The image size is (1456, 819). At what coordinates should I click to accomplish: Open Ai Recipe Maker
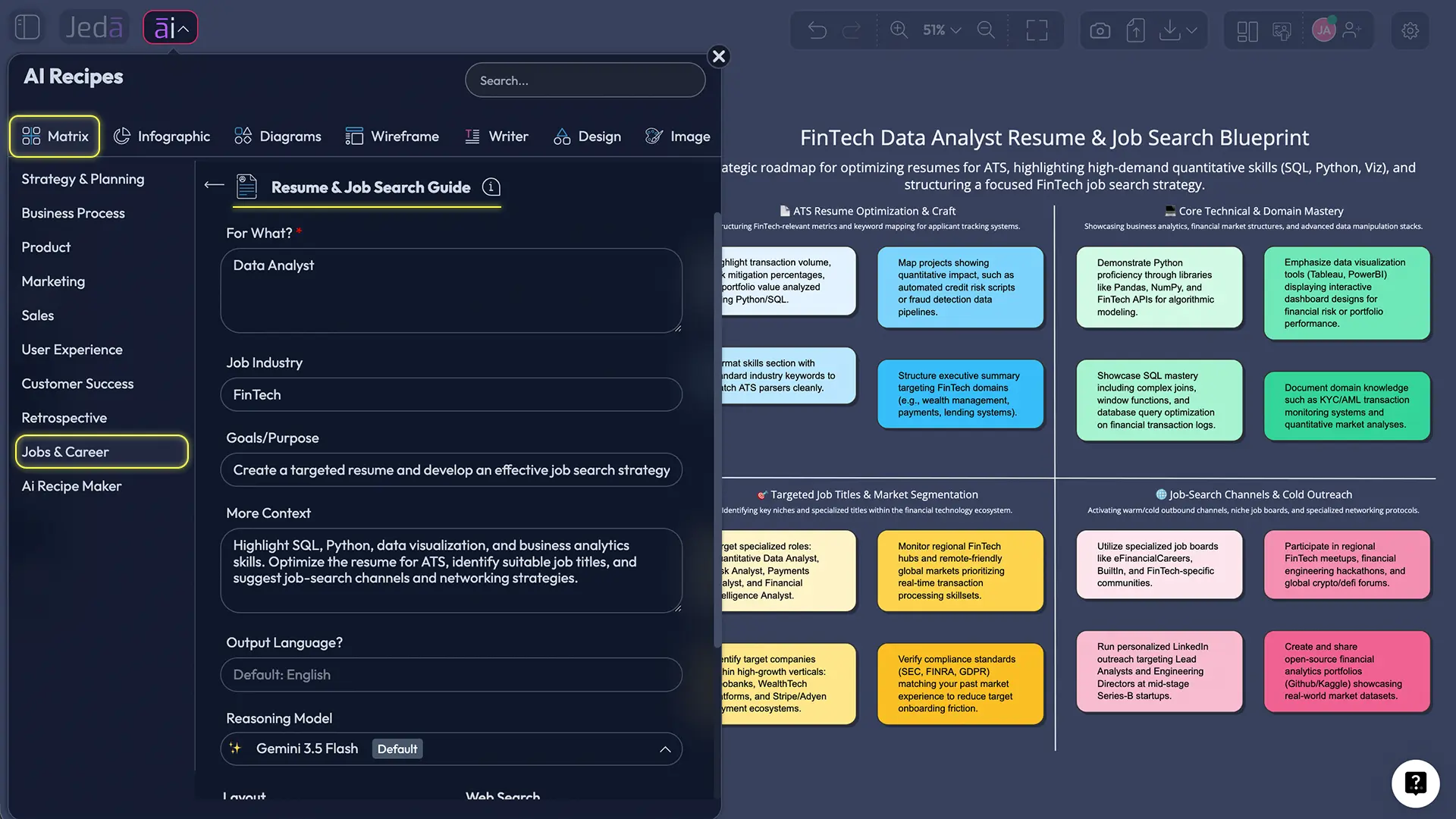click(71, 486)
